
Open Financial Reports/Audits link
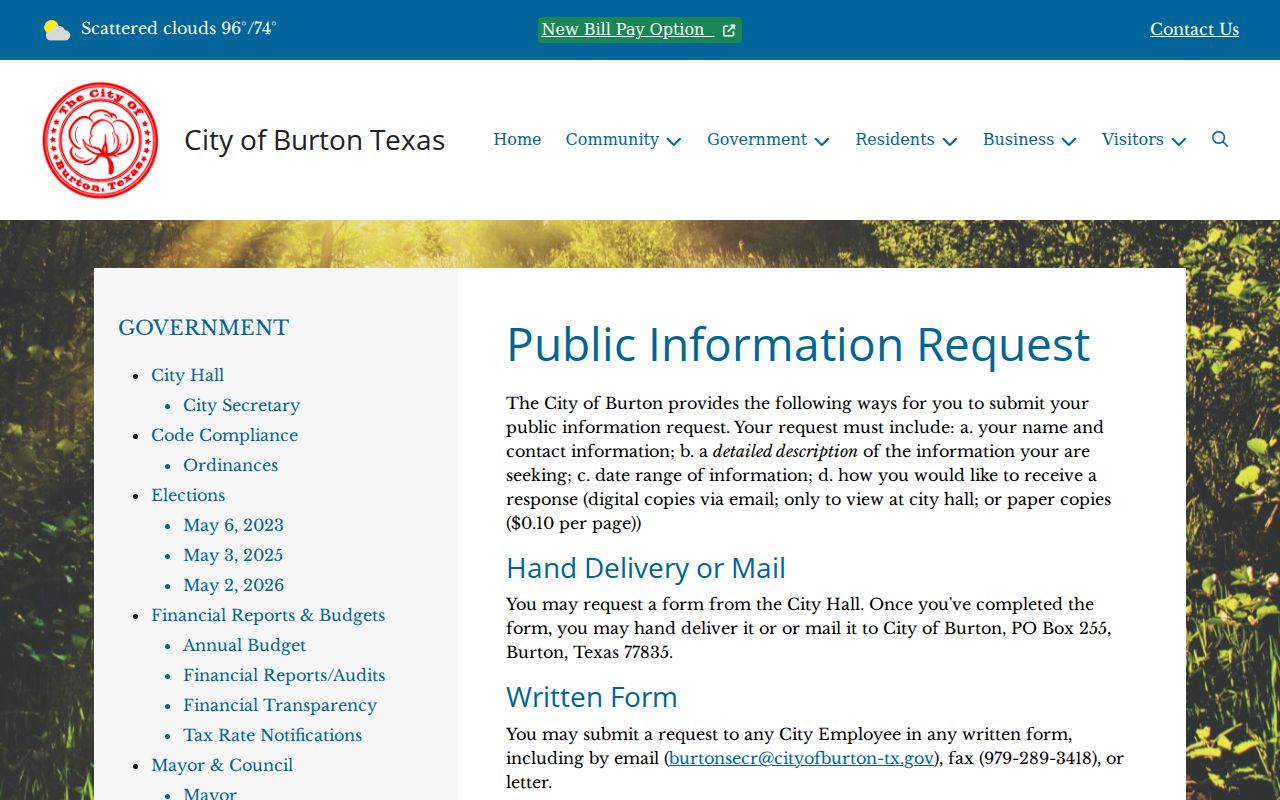284,675
